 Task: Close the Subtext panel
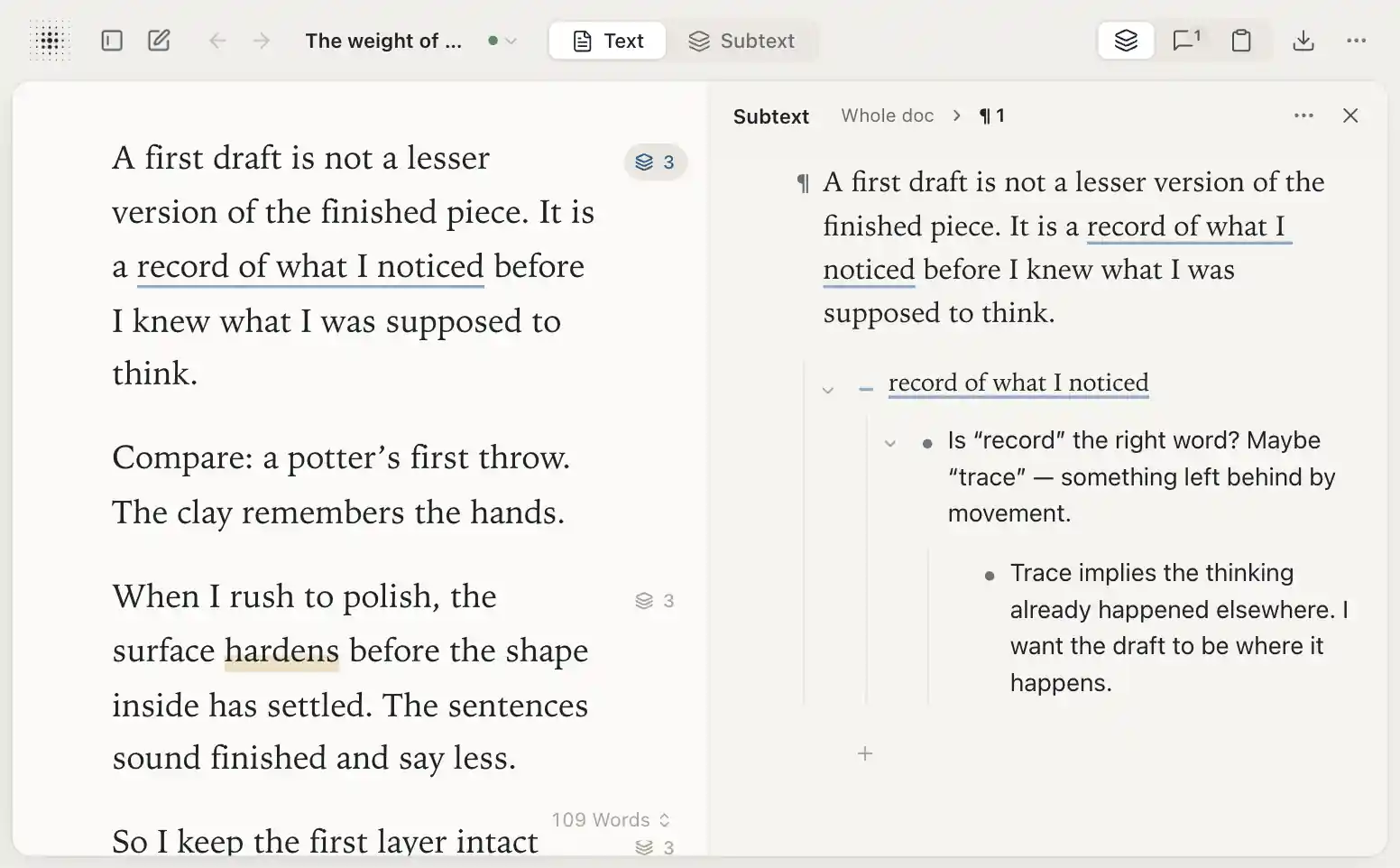tap(1350, 115)
